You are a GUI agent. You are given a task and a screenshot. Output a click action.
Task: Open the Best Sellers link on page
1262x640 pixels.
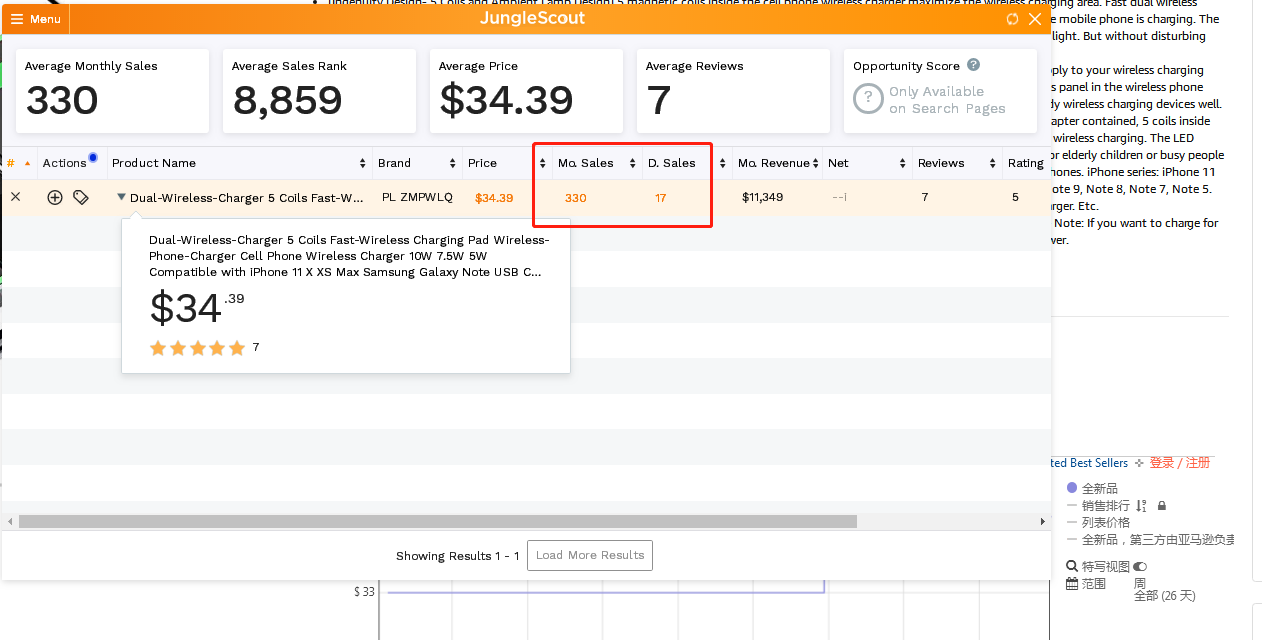[x=1089, y=463]
